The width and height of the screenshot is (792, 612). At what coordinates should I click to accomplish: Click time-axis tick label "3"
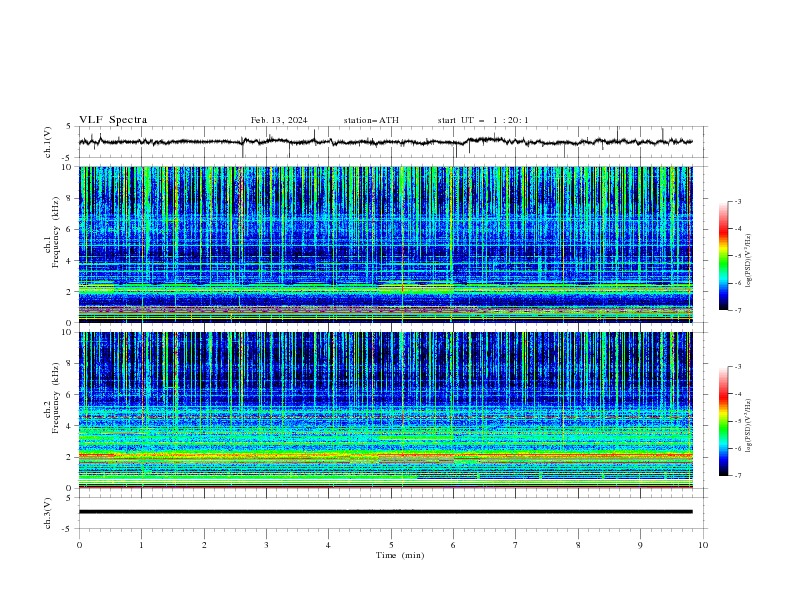(266, 545)
